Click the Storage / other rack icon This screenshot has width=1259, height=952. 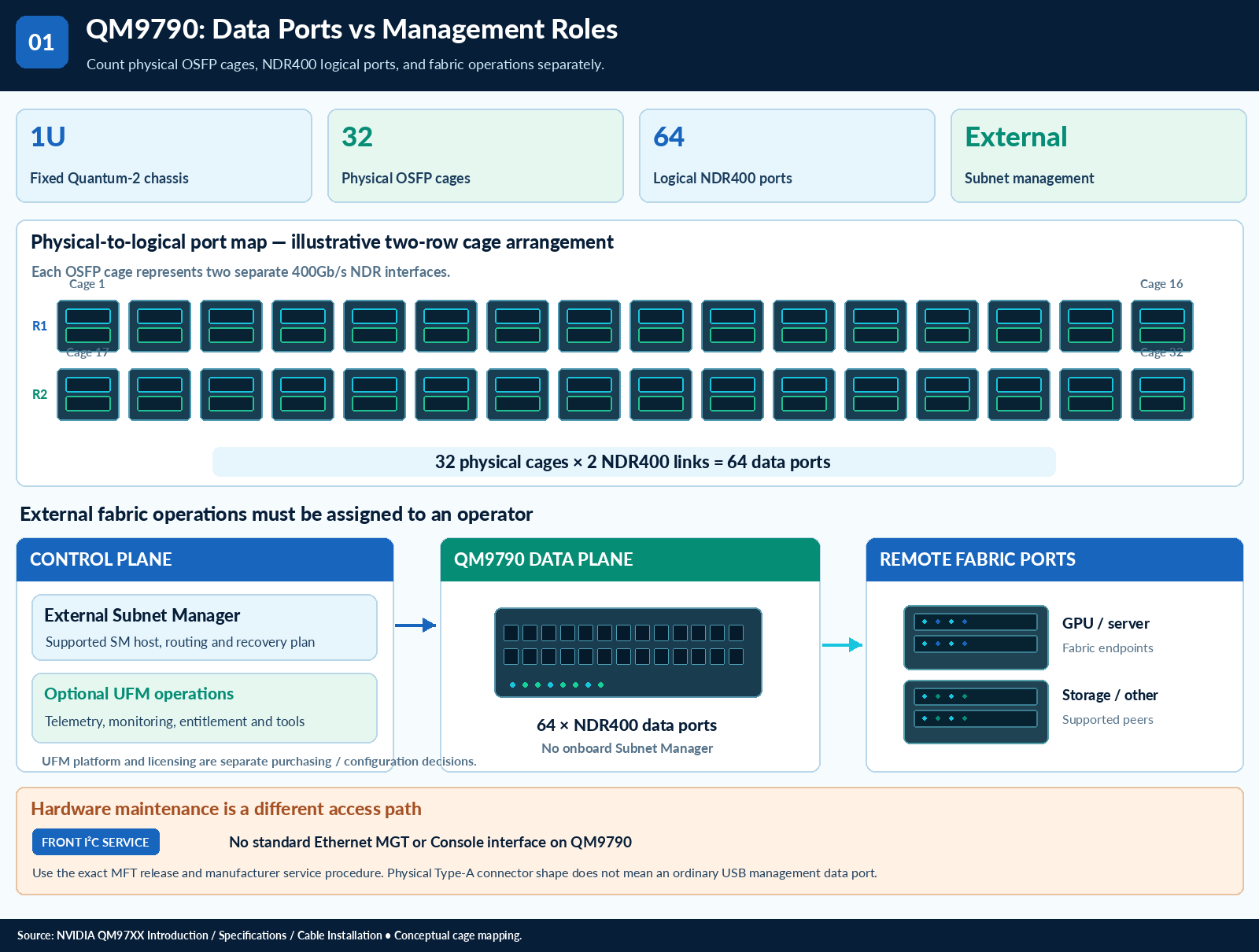pos(976,712)
